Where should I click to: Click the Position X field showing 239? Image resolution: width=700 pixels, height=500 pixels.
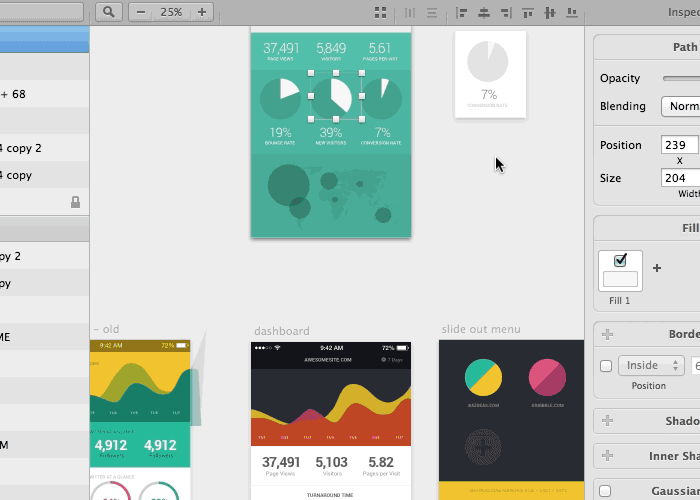[x=679, y=145]
